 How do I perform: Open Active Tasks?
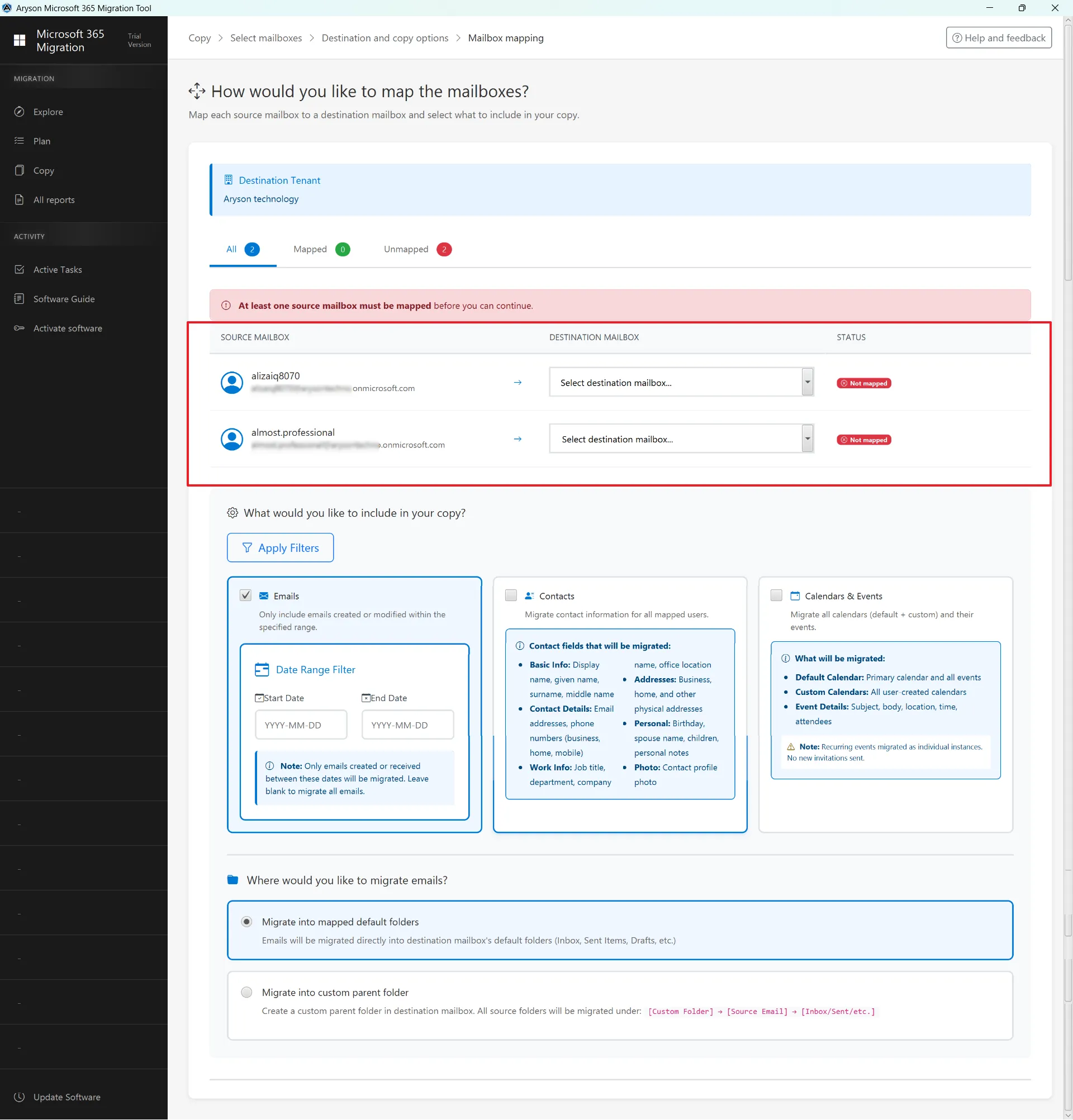coord(57,269)
